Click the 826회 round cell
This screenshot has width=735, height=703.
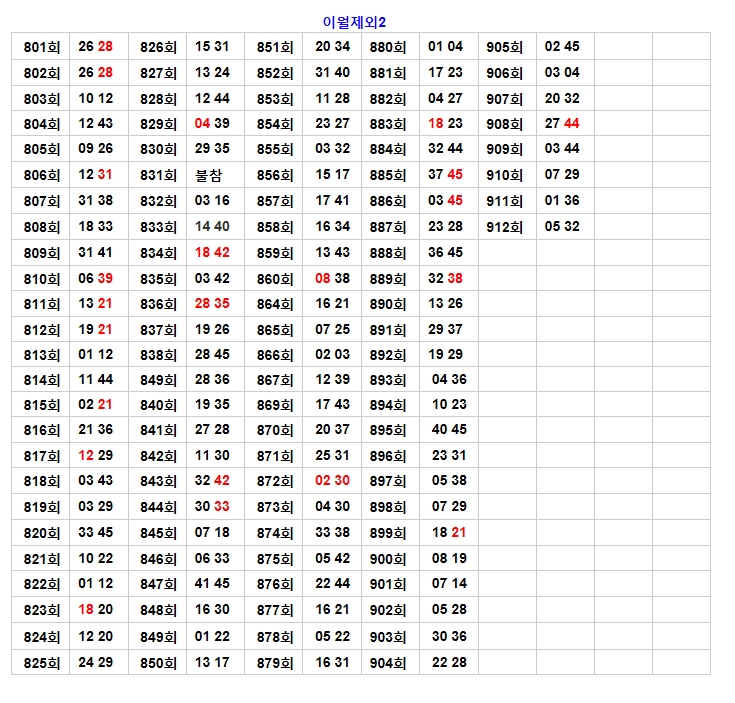158,47
